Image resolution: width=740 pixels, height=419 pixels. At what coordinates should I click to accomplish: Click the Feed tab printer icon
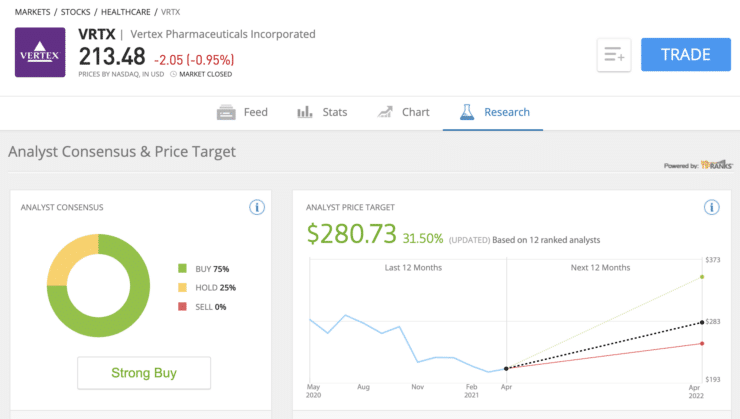point(226,112)
